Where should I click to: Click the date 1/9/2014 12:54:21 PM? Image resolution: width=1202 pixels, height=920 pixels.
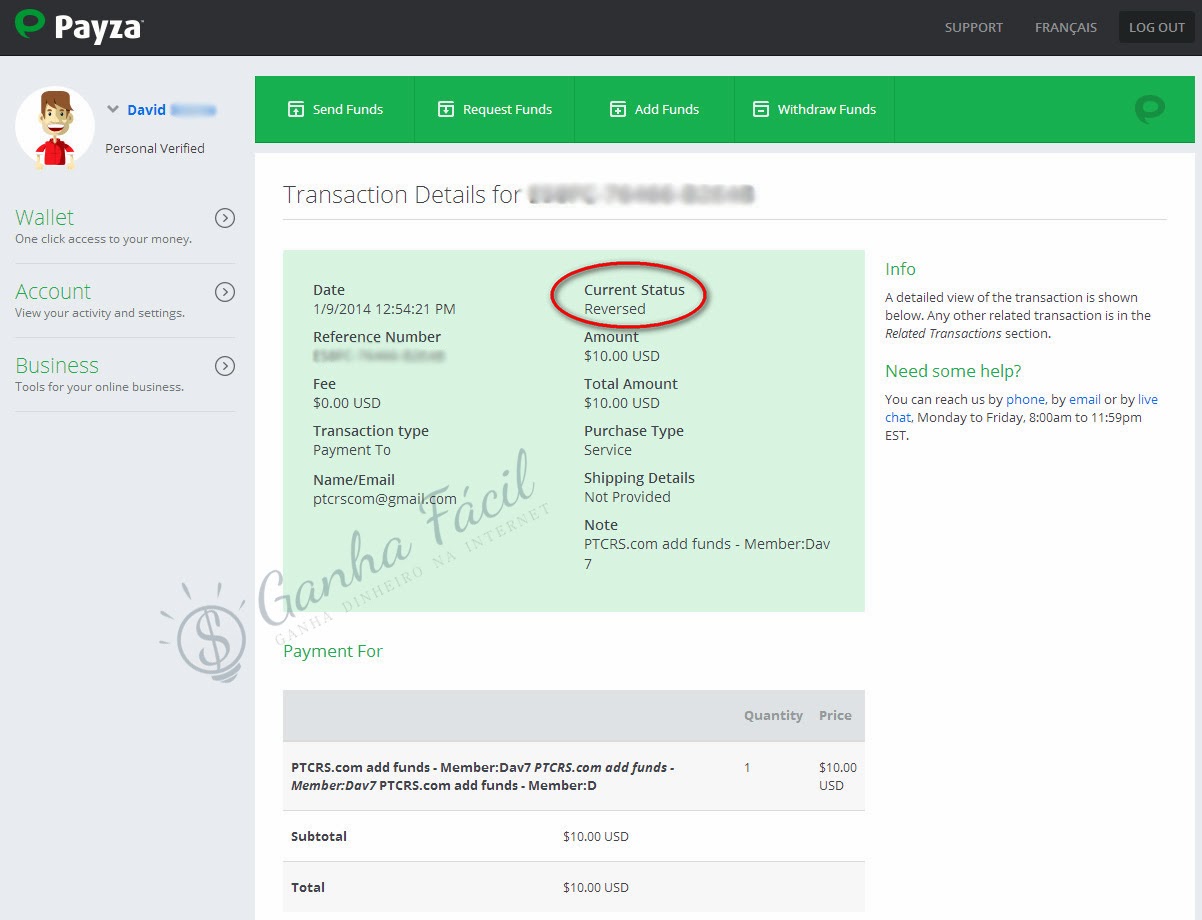pos(384,309)
